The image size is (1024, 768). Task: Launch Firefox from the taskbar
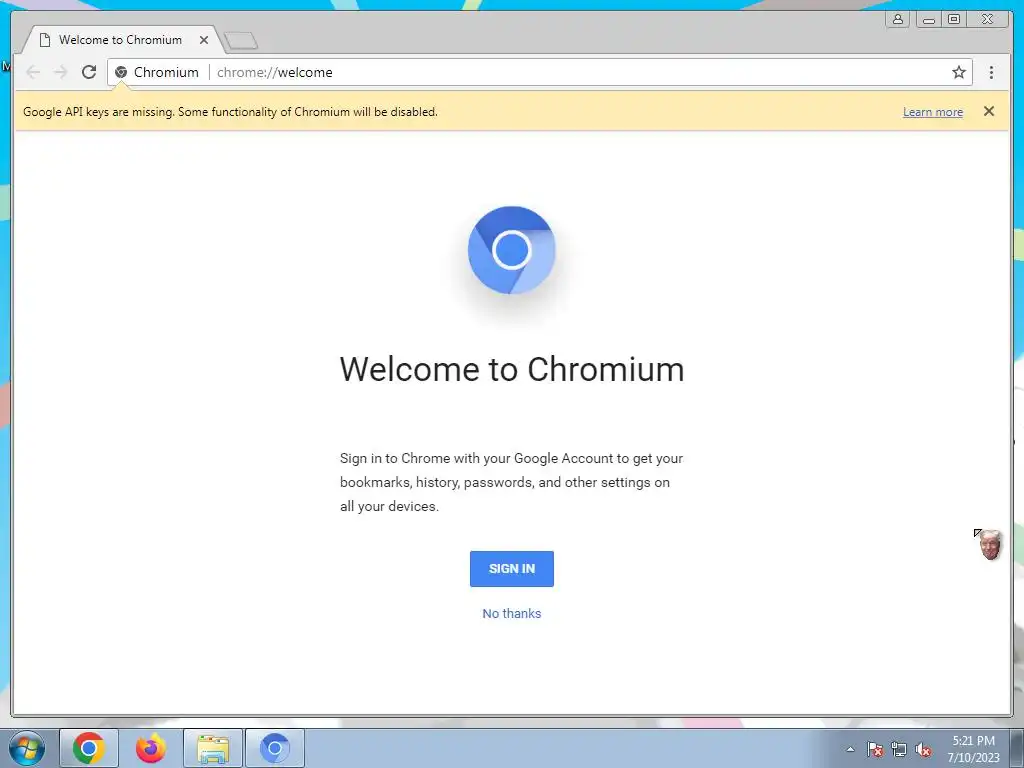151,748
